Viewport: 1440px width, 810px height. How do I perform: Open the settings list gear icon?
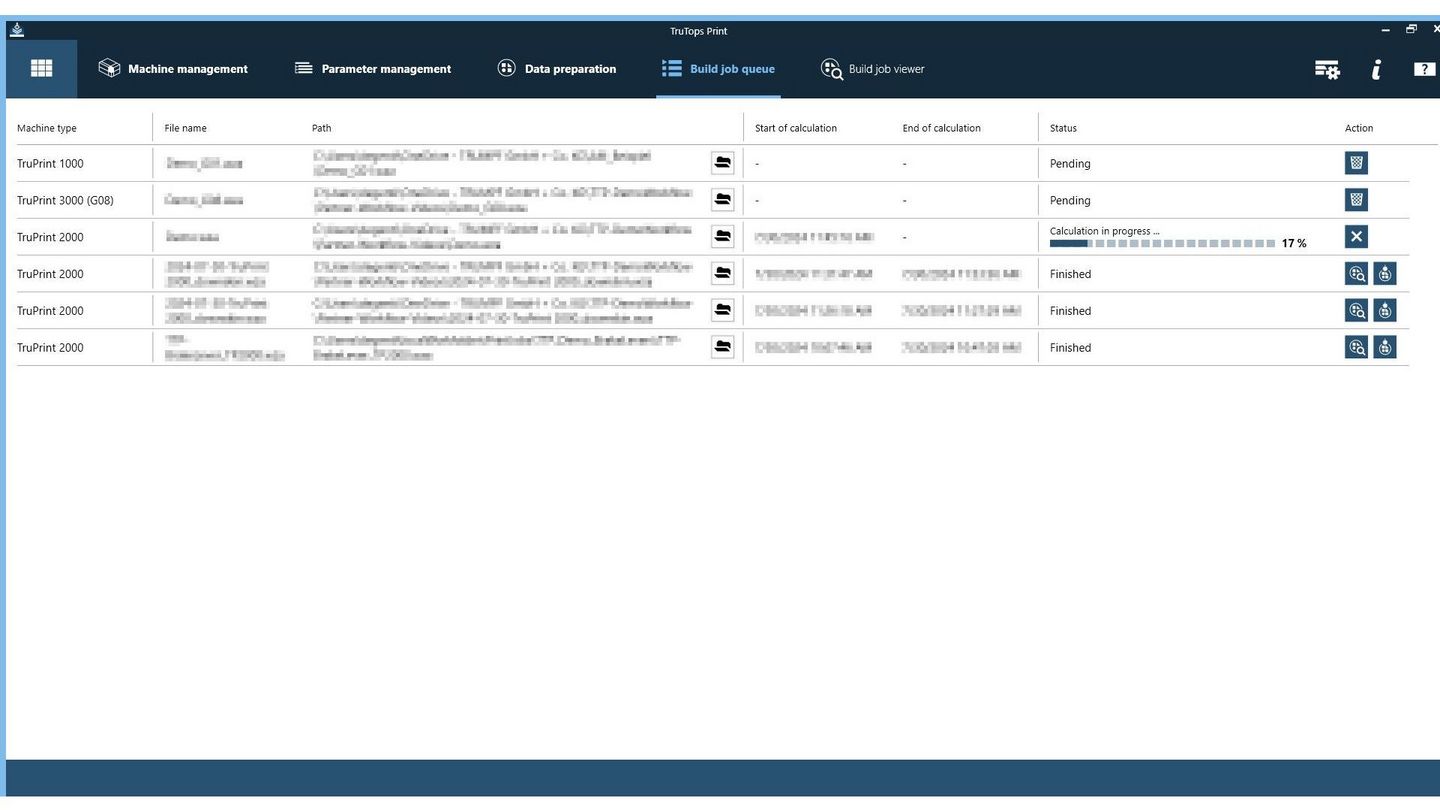pyautogui.click(x=1327, y=69)
